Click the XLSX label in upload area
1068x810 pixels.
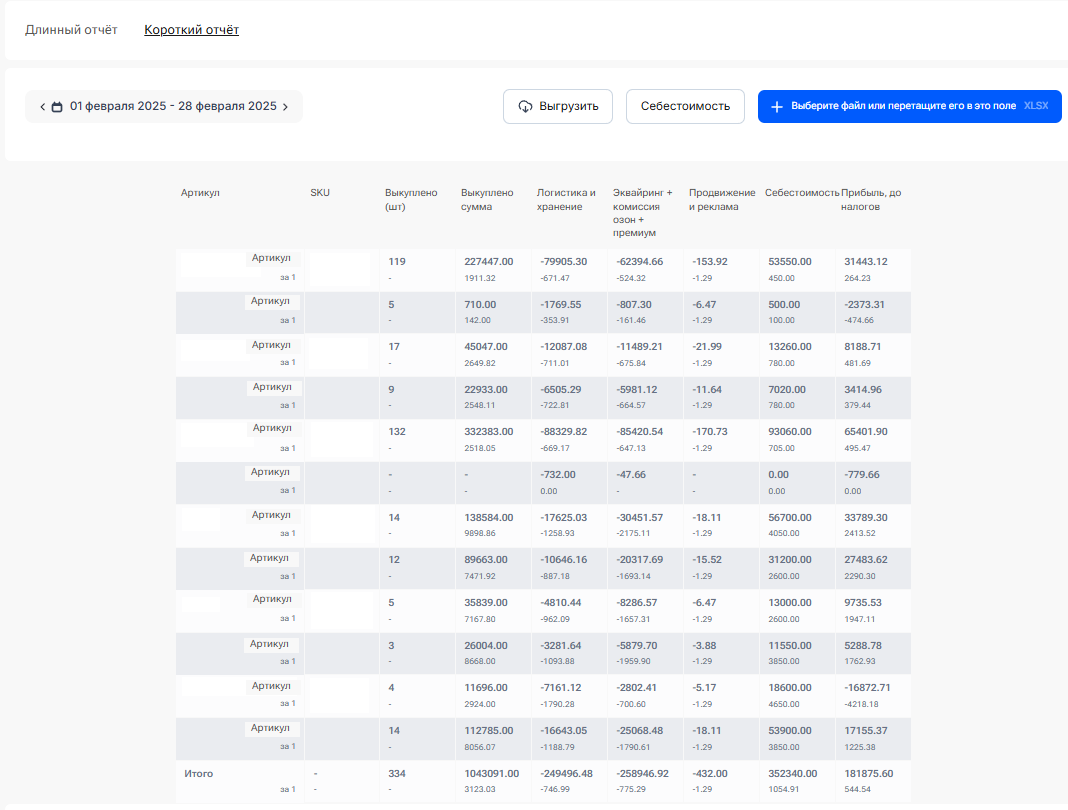coord(1036,106)
